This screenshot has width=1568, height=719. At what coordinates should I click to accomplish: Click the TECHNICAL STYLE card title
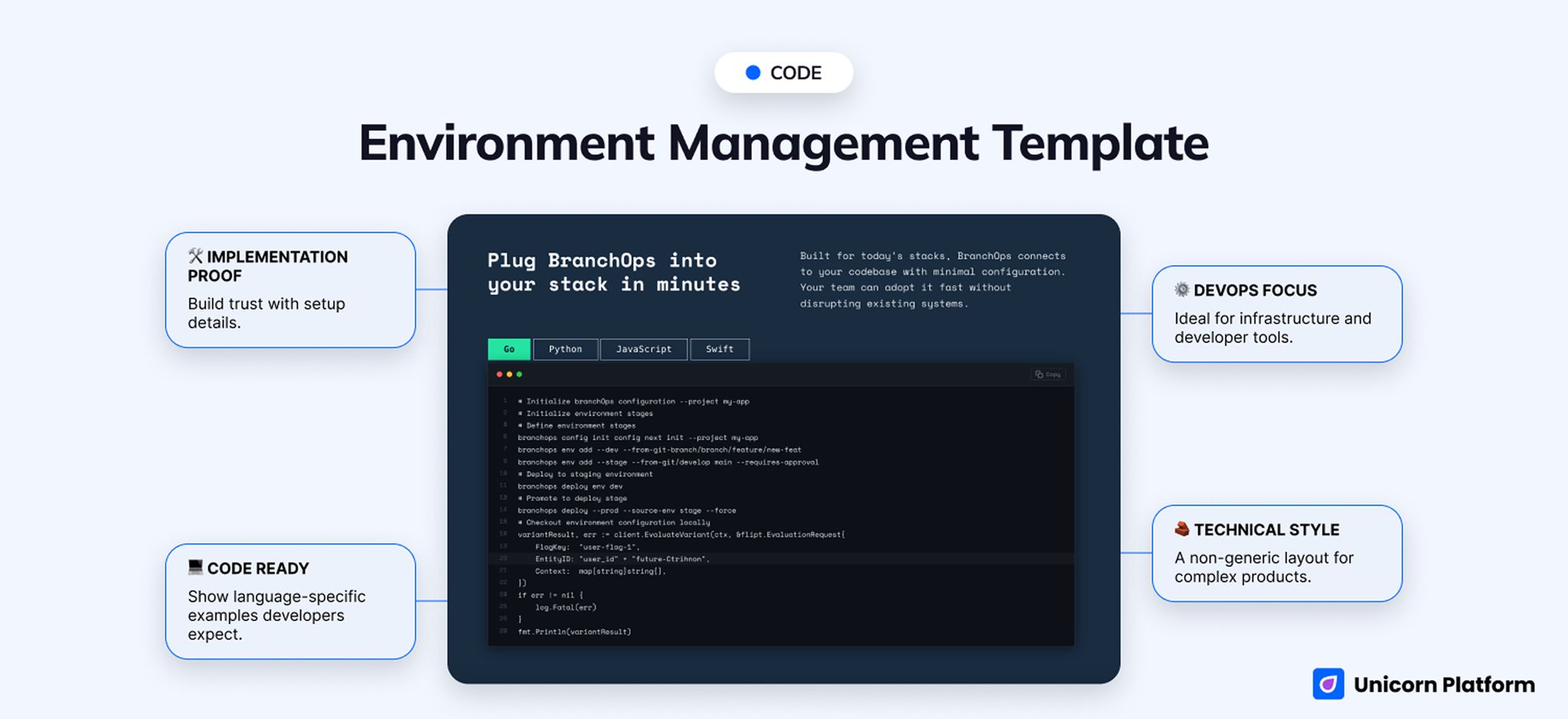coord(1266,530)
